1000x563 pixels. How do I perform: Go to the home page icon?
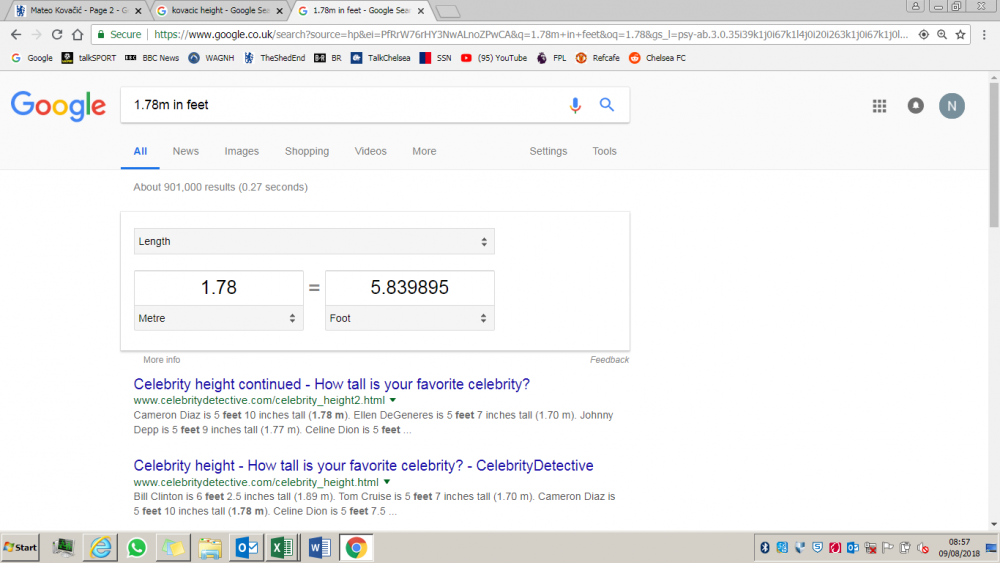77,34
